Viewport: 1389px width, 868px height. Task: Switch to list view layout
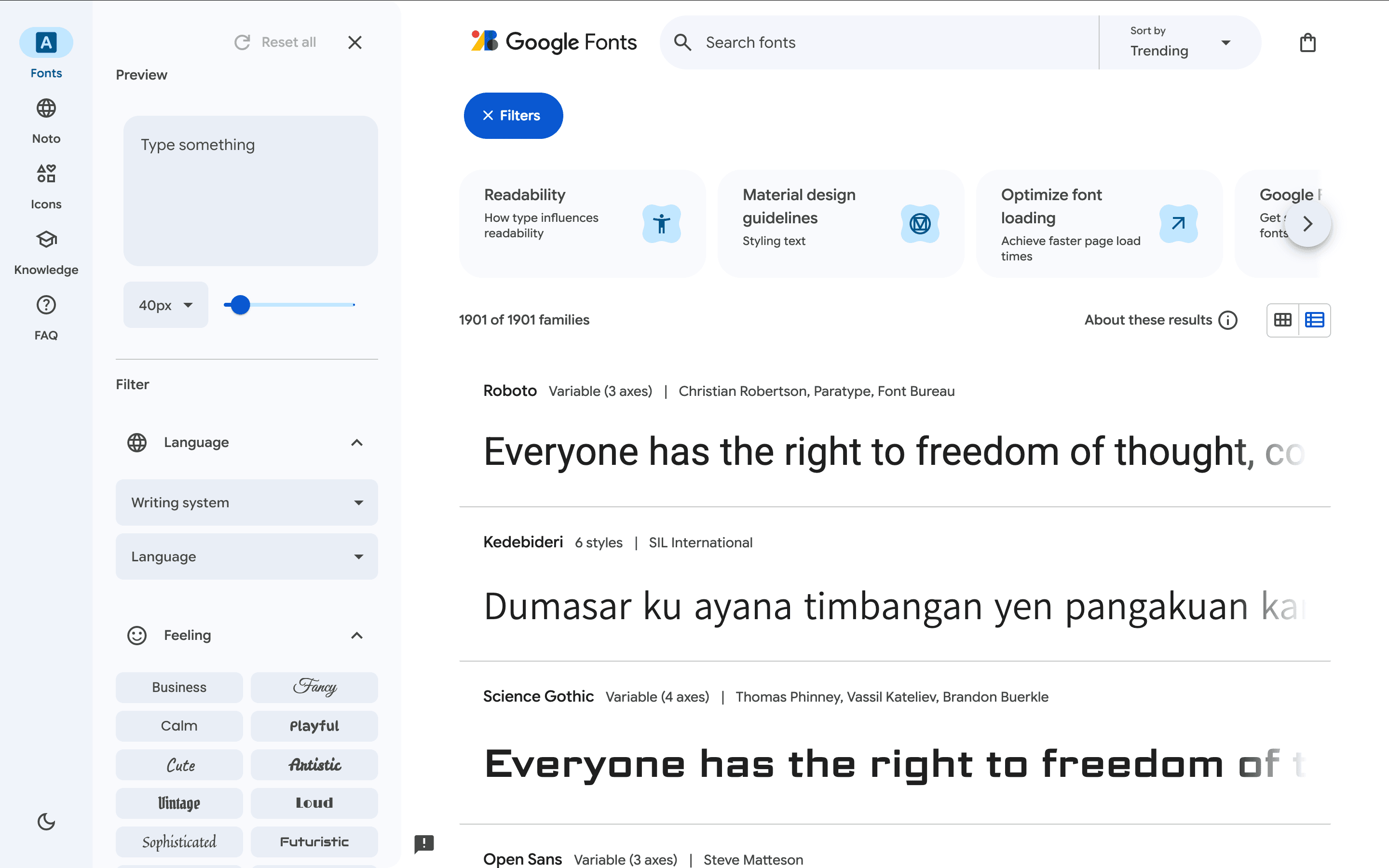point(1314,320)
